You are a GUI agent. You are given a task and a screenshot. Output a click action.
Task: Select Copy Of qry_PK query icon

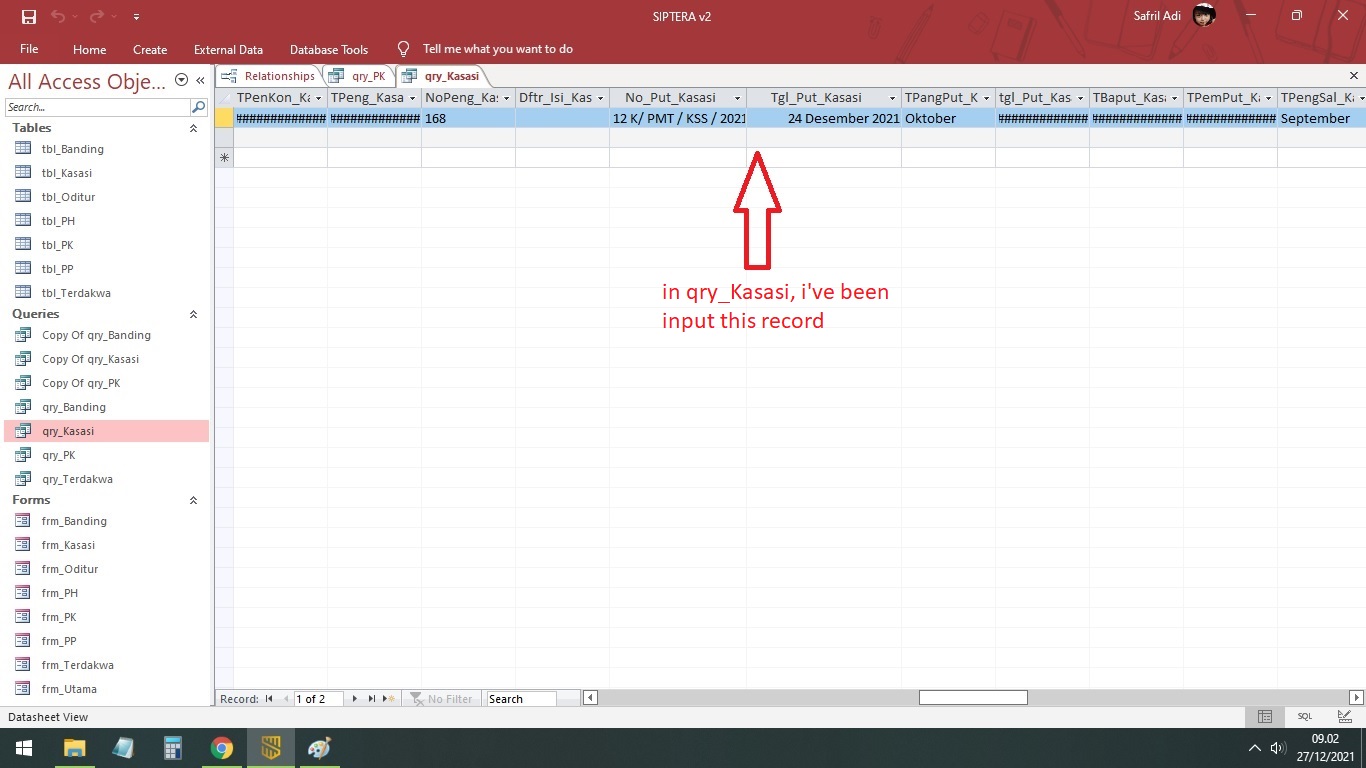[23, 383]
